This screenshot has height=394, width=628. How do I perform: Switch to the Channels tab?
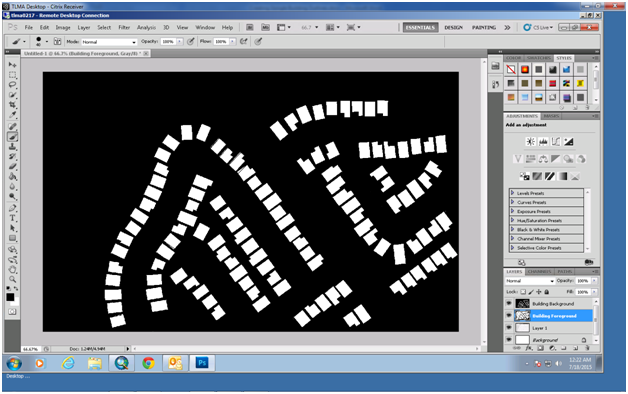click(x=539, y=271)
